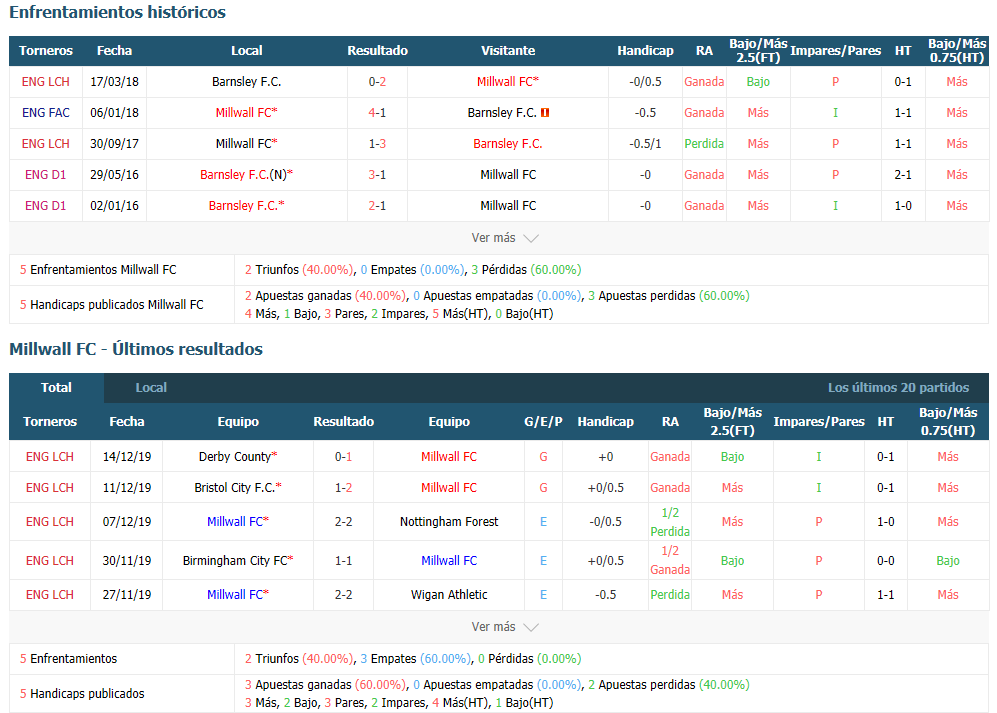Open Wigan Athletic team link
997x713 pixels.
coord(449,595)
